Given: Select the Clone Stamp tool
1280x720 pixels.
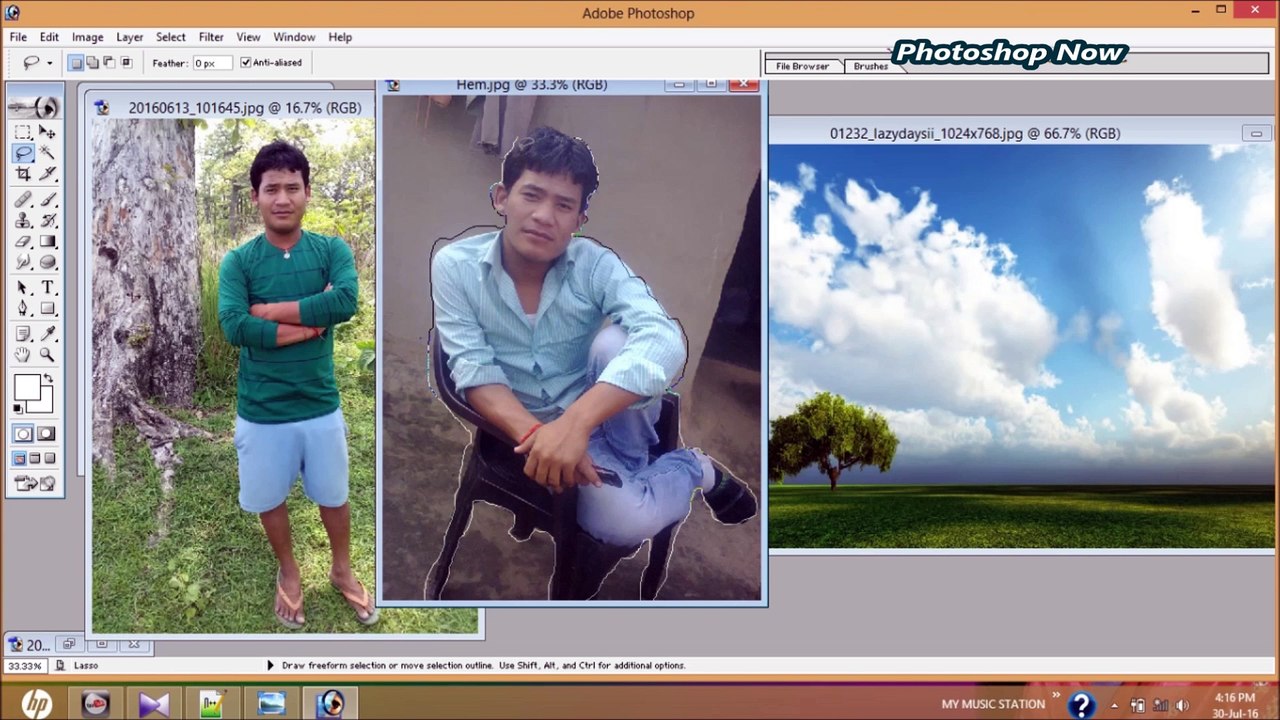Looking at the screenshot, I should coord(23,221).
